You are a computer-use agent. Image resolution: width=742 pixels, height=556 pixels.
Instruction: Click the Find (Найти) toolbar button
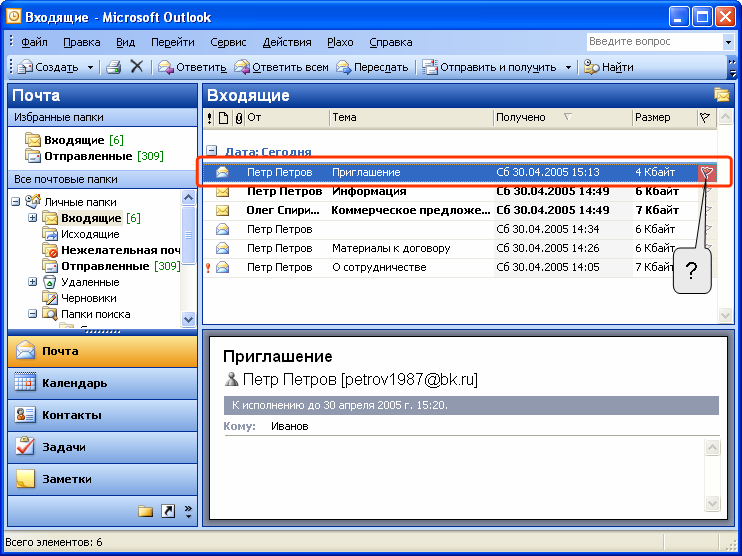609,67
